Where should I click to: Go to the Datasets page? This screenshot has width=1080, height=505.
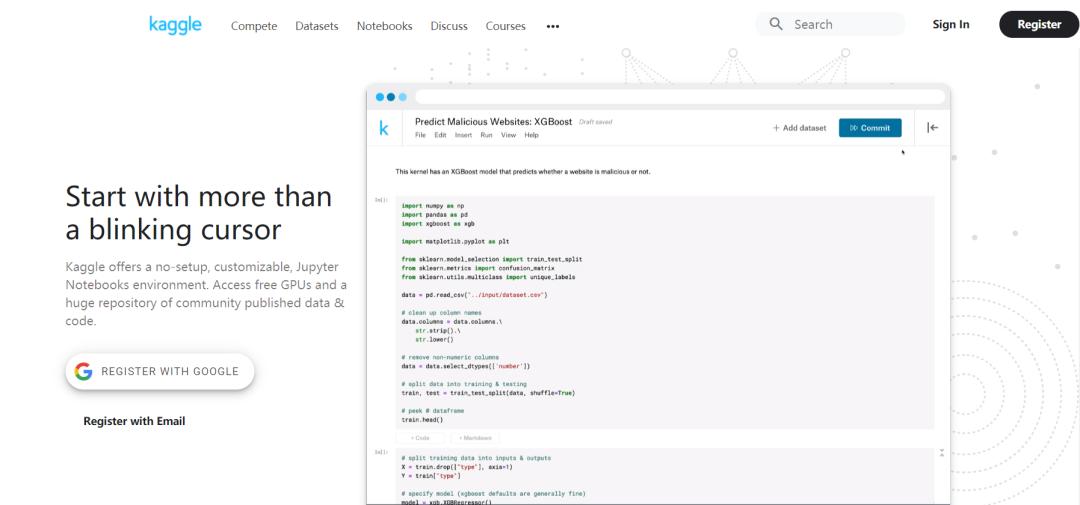[317, 26]
